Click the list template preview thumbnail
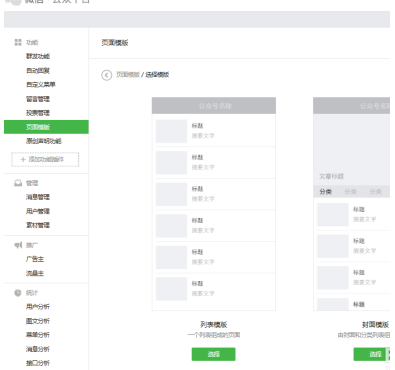The height and width of the screenshot is (370, 395). tap(214, 204)
